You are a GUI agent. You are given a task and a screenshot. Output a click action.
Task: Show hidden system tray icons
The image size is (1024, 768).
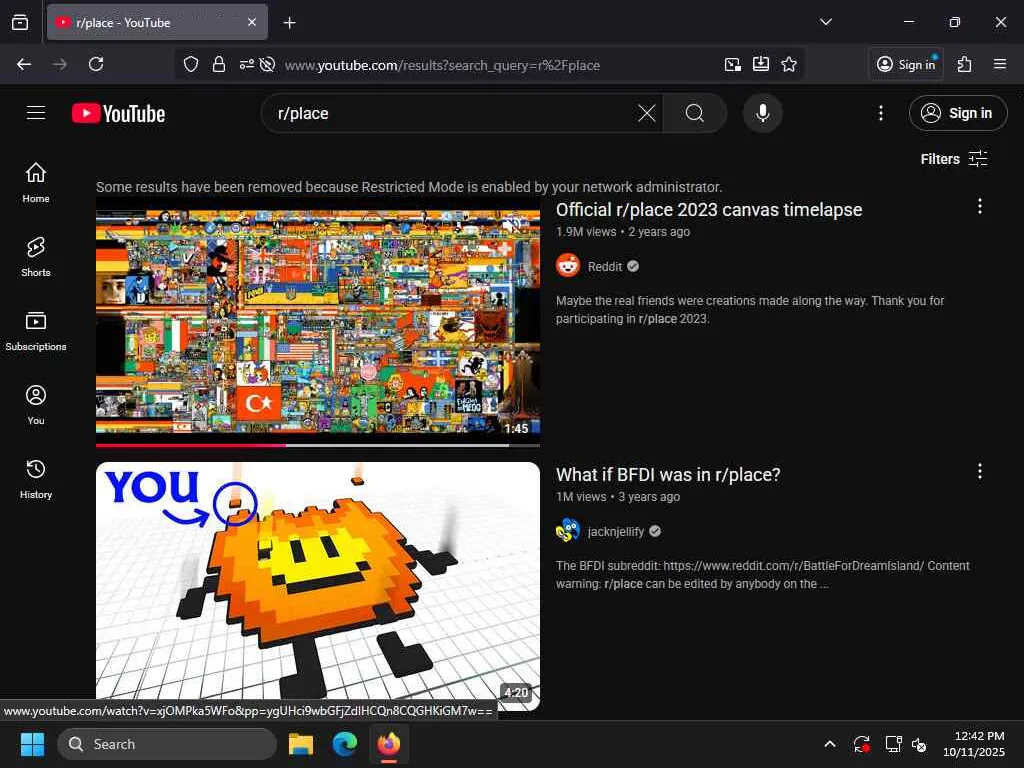tap(829, 744)
